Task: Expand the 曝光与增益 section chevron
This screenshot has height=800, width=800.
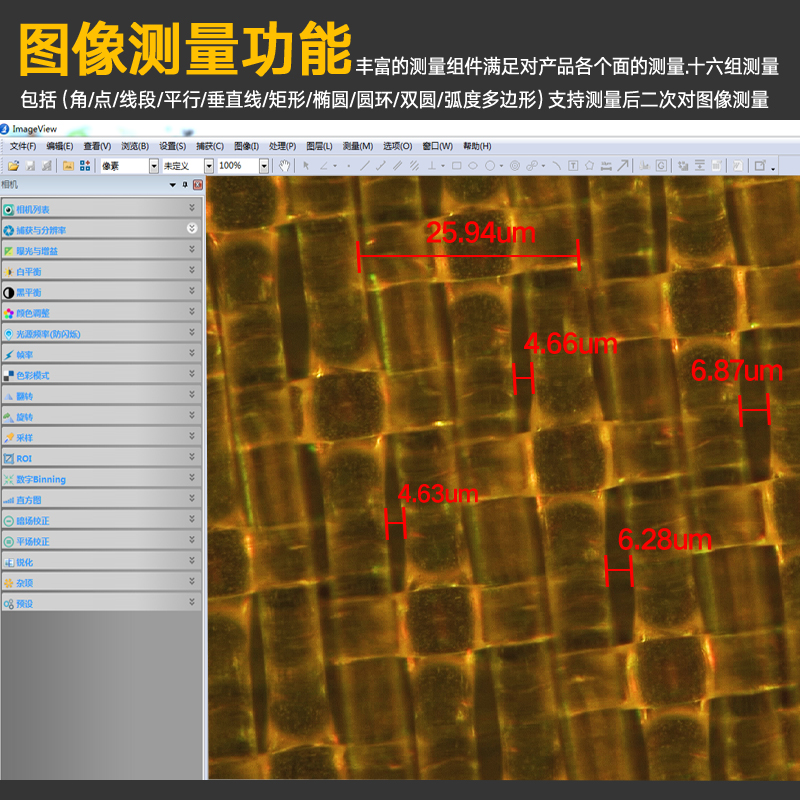Action: (192, 249)
